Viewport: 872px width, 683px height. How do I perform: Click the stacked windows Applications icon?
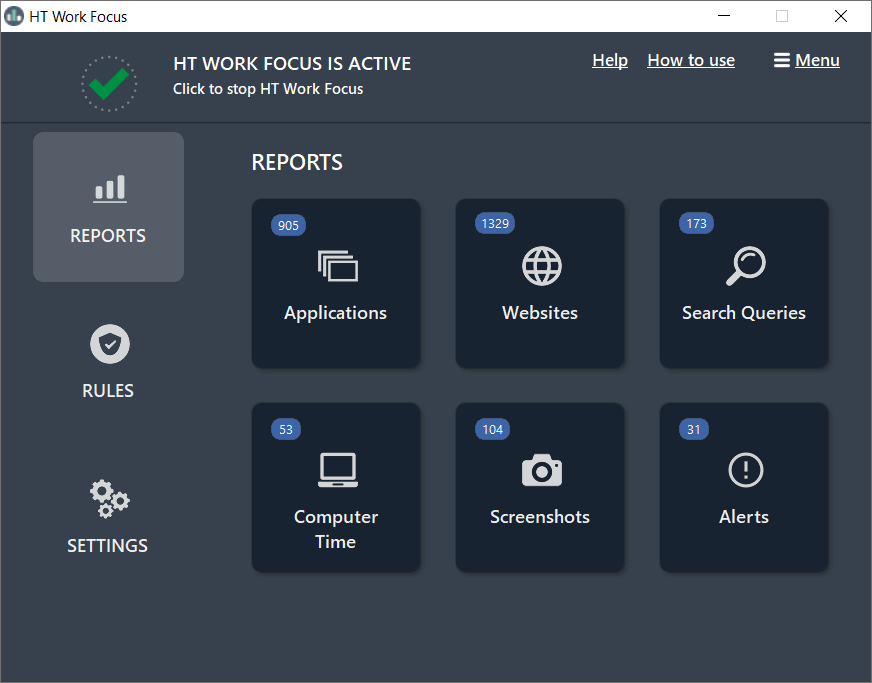tap(338, 266)
